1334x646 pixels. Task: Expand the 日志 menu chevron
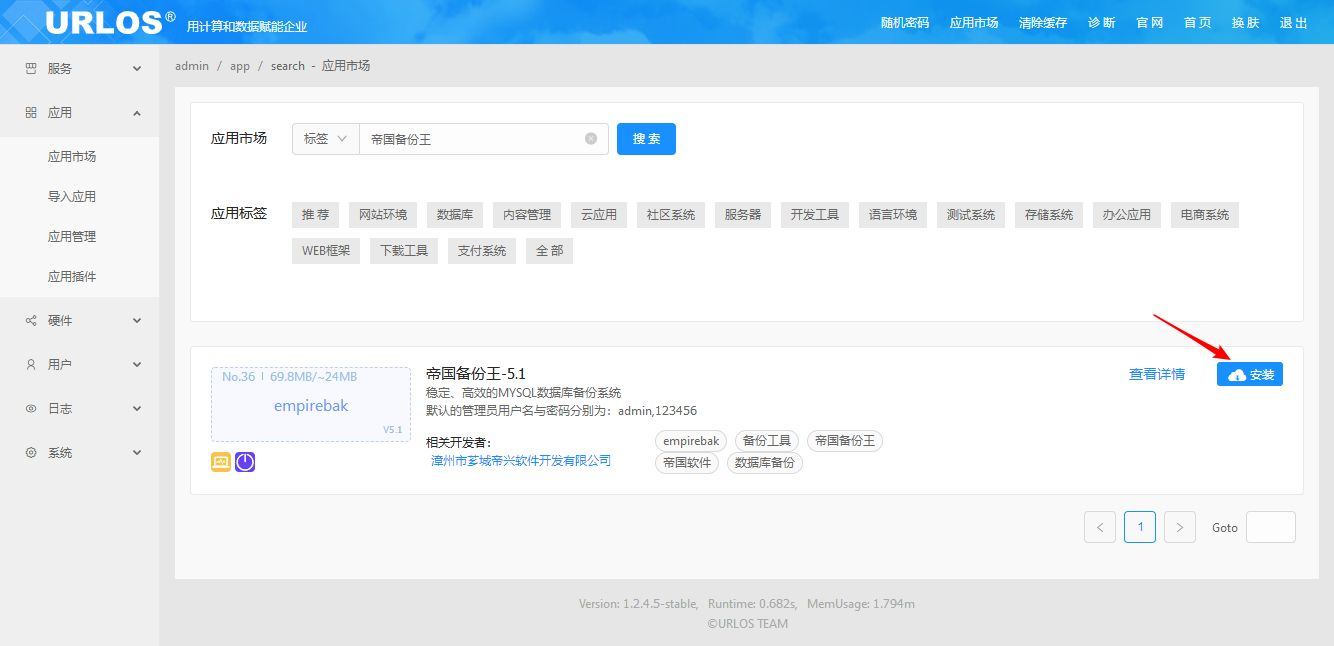pyautogui.click(x=137, y=409)
